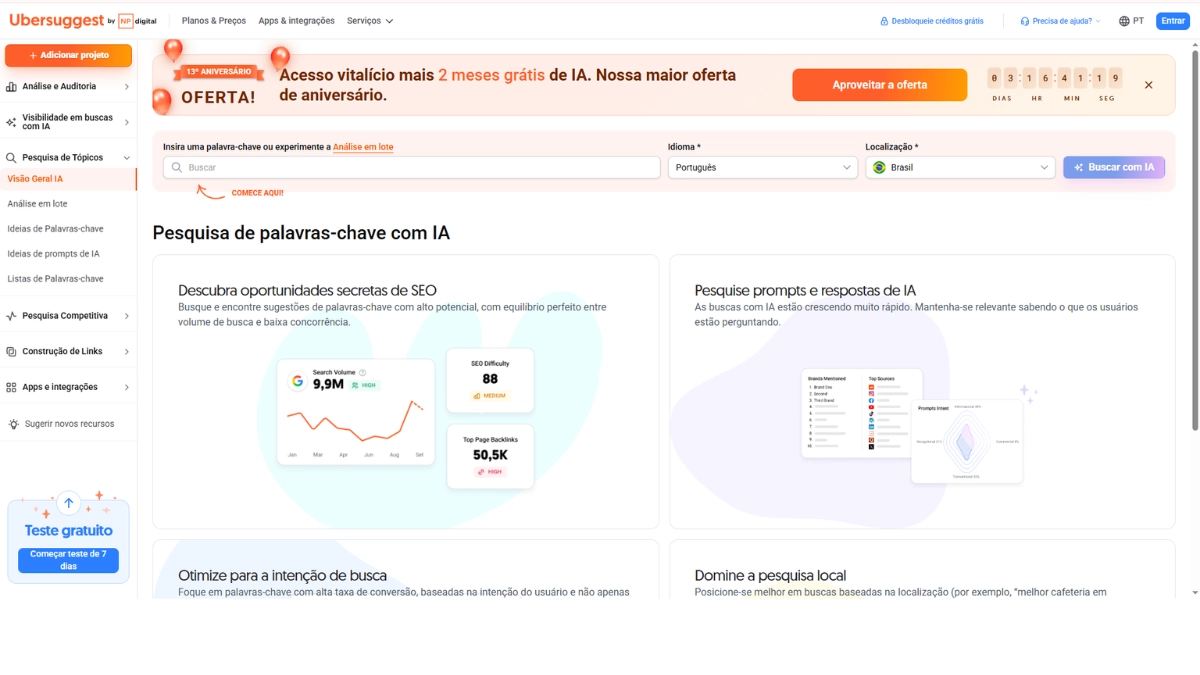Collapse Pesquisa de Tópicos section

pyautogui.click(x=127, y=158)
